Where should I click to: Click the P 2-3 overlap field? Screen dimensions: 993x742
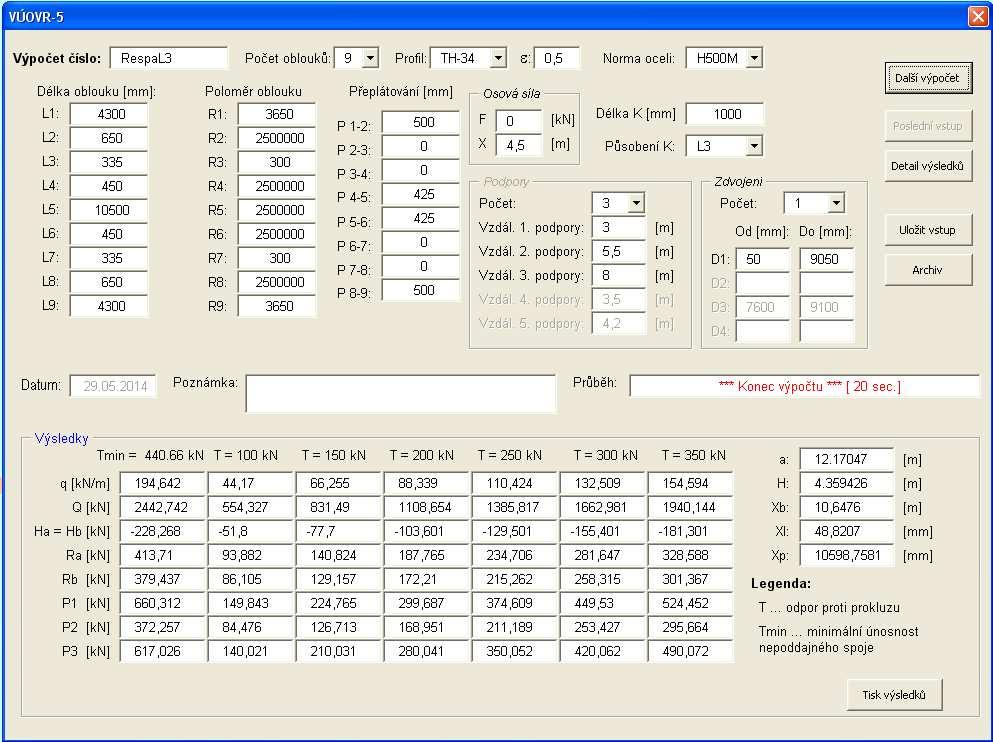[x=421, y=146]
